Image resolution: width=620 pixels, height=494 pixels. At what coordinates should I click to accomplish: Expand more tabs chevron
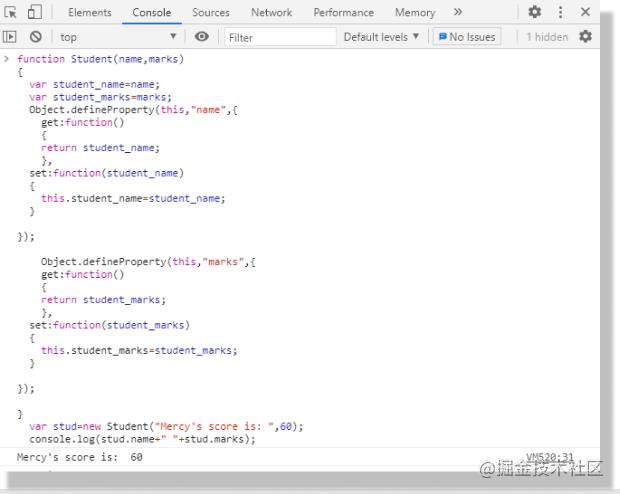(458, 12)
